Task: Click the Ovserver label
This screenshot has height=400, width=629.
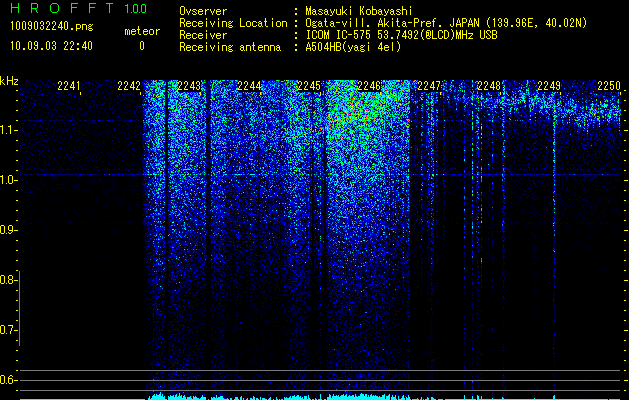Action: (203, 12)
